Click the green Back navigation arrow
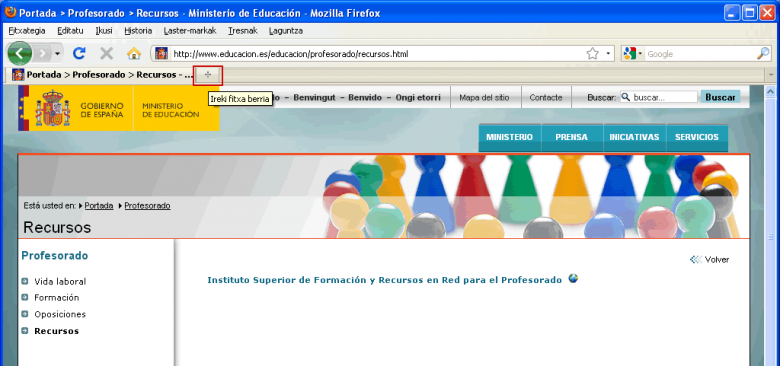This screenshot has height=366, width=780. click(x=19, y=53)
